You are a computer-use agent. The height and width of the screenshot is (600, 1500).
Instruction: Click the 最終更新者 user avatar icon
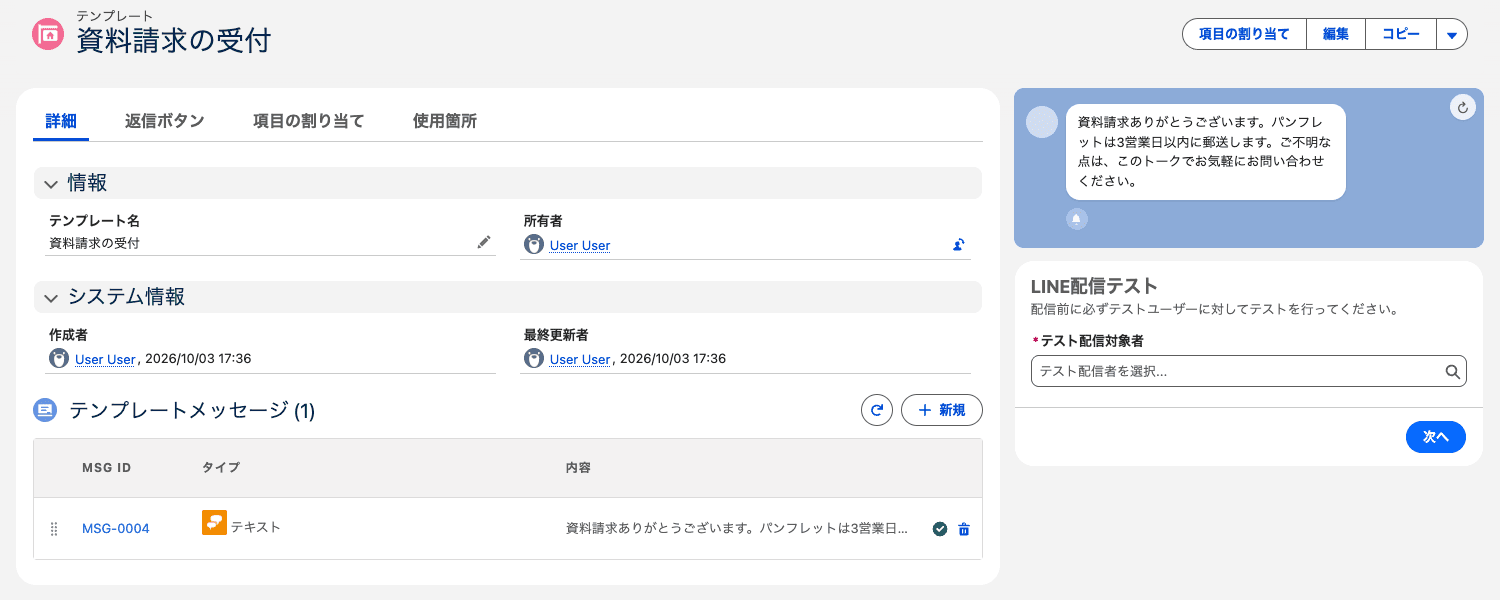pos(534,359)
